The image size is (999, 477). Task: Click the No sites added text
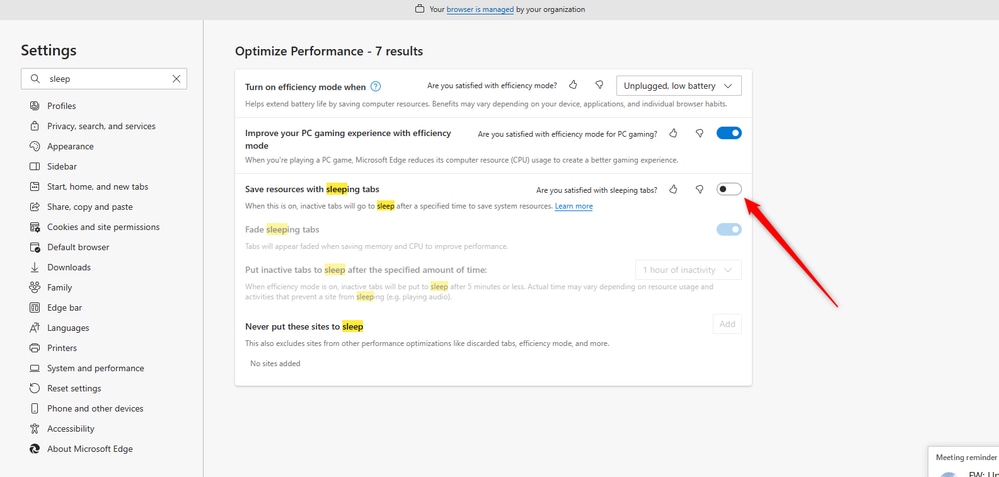point(275,364)
